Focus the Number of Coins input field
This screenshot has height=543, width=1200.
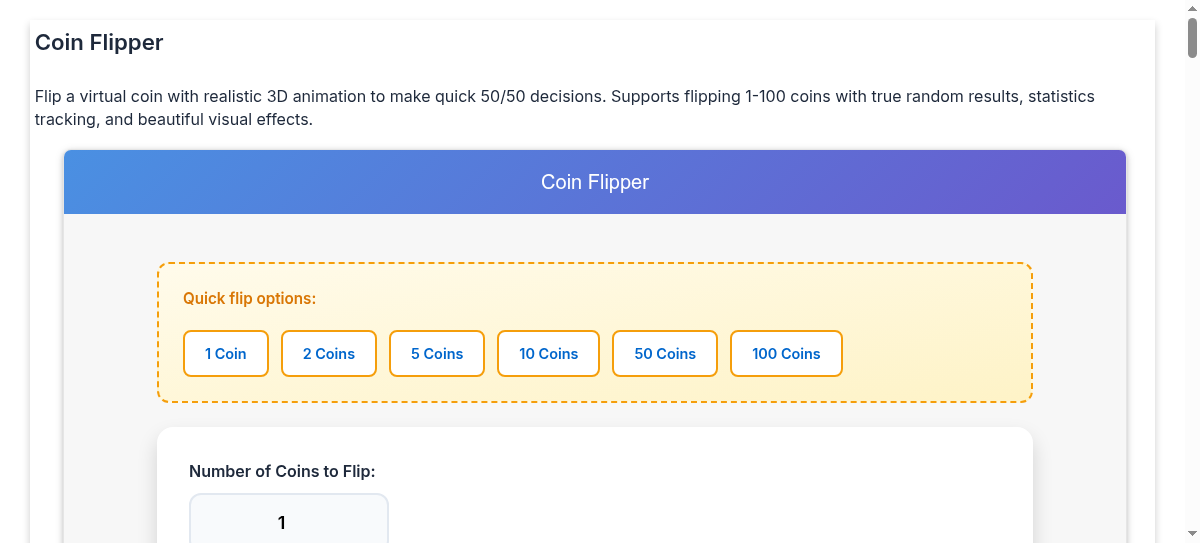pyautogui.click(x=289, y=522)
